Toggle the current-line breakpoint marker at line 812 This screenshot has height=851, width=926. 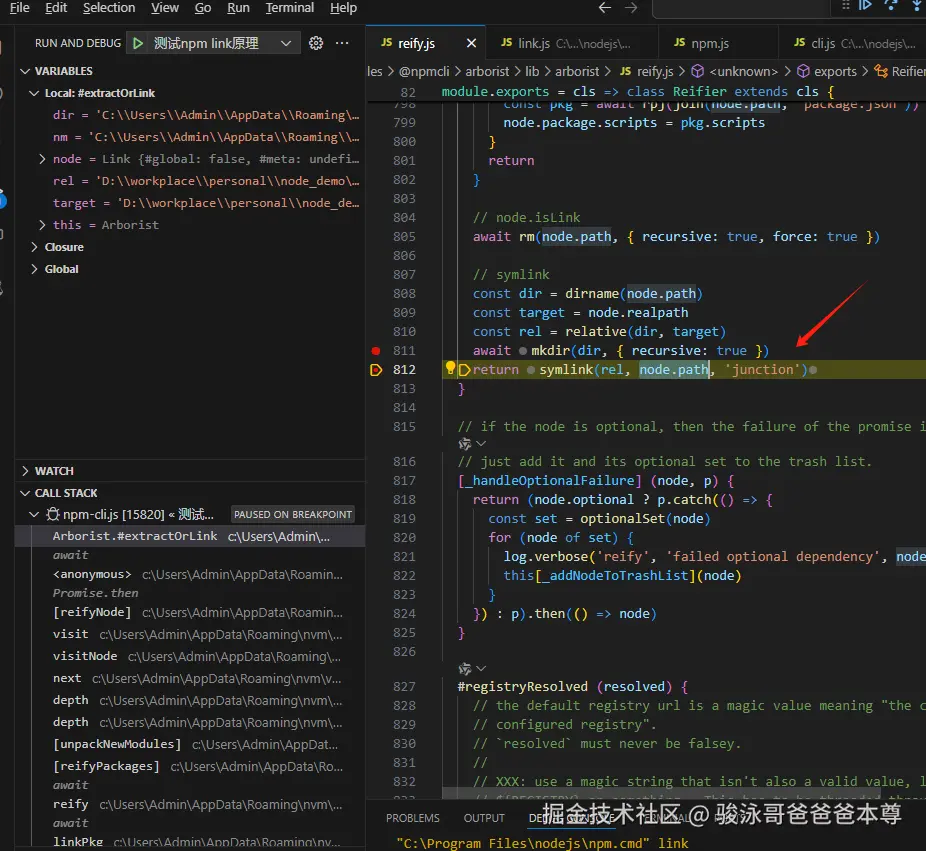click(376, 370)
